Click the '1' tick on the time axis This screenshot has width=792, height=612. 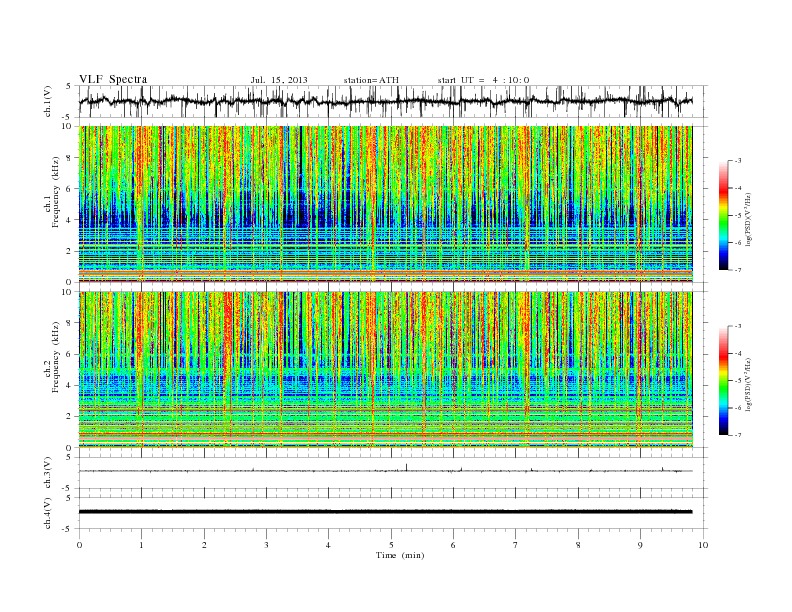point(141,545)
